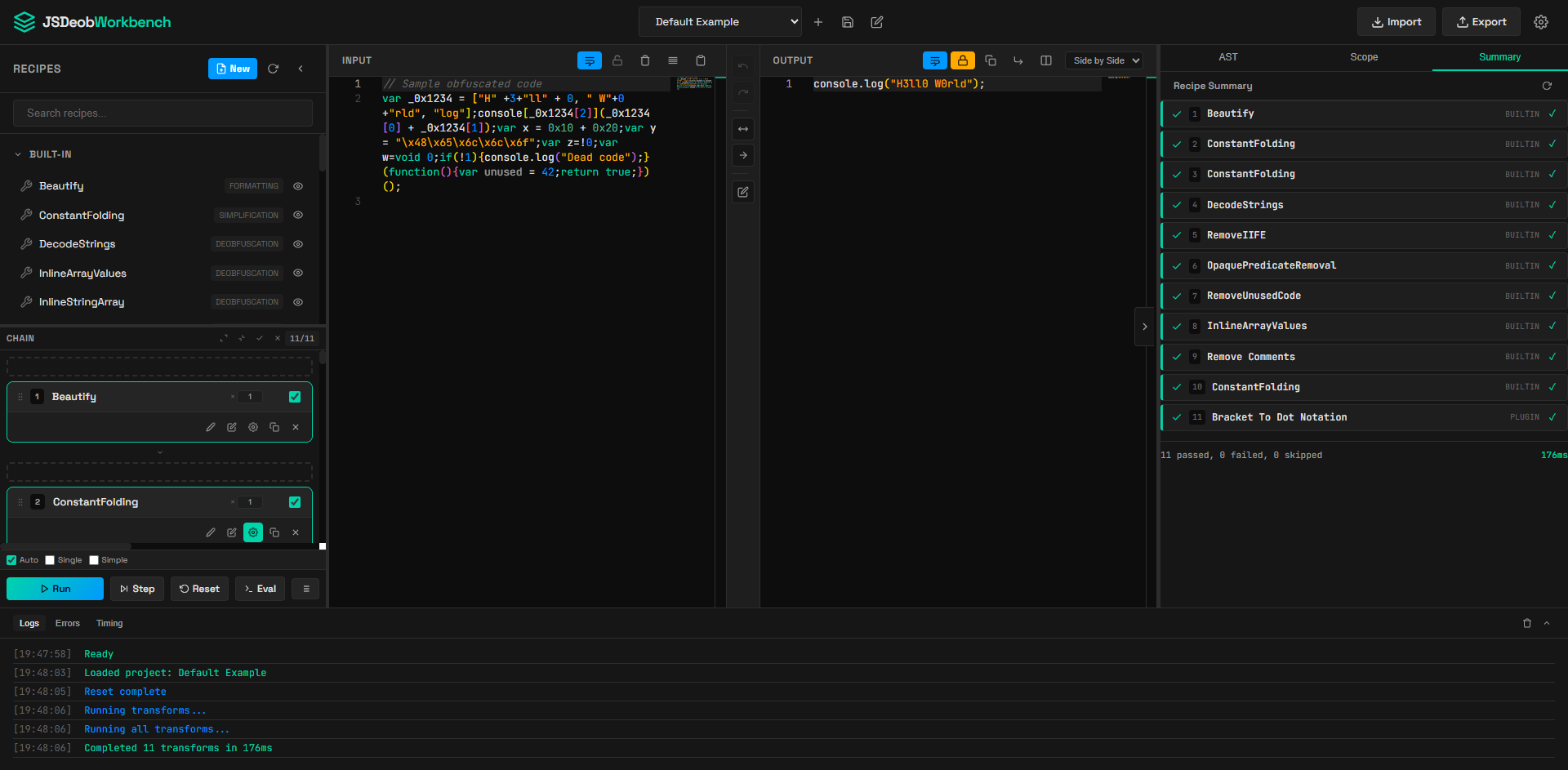Paste from clipboard into INPUT editor
Image resolution: width=1568 pixels, height=770 pixels.
click(701, 60)
